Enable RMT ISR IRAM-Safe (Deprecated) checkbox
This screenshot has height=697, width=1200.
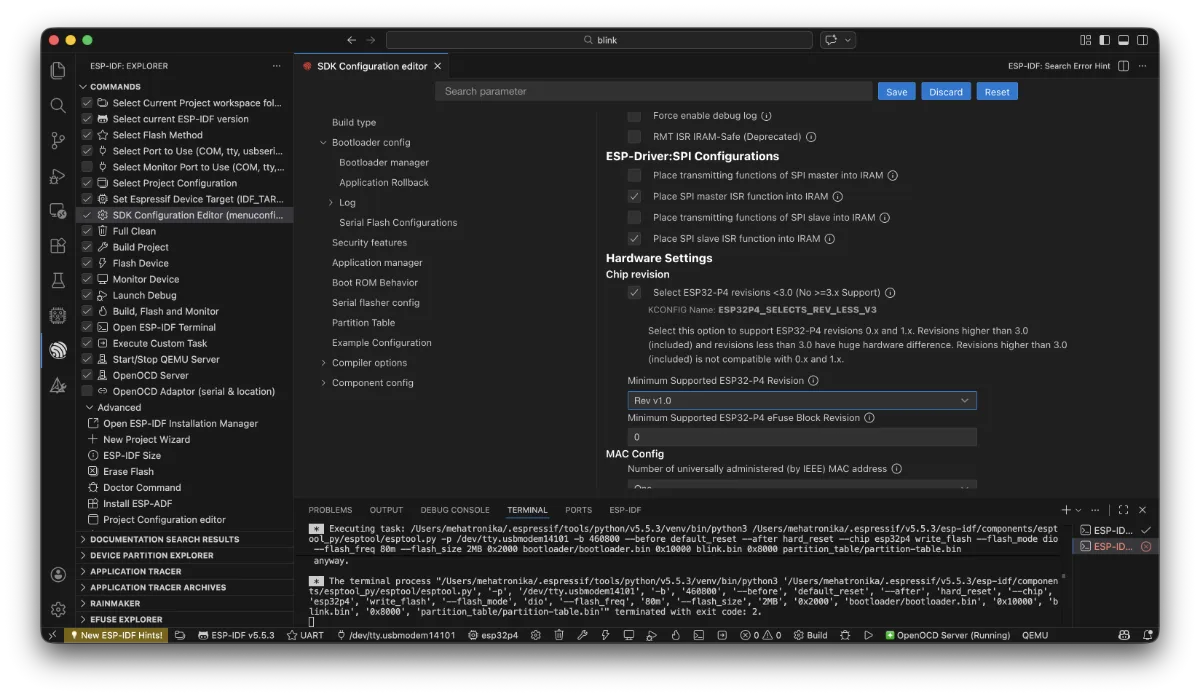coord(634,137)
